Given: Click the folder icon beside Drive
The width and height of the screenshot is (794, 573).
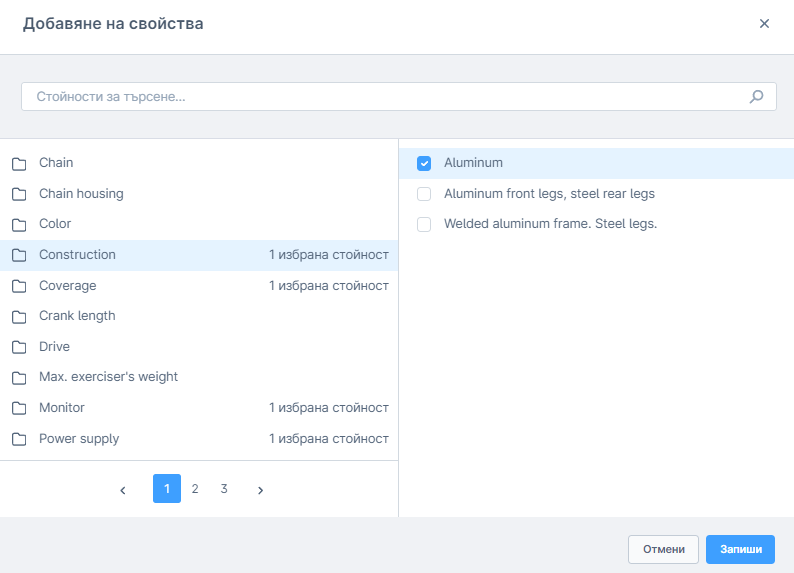Looking at the screenshot, I should click(x=19, y=347).
